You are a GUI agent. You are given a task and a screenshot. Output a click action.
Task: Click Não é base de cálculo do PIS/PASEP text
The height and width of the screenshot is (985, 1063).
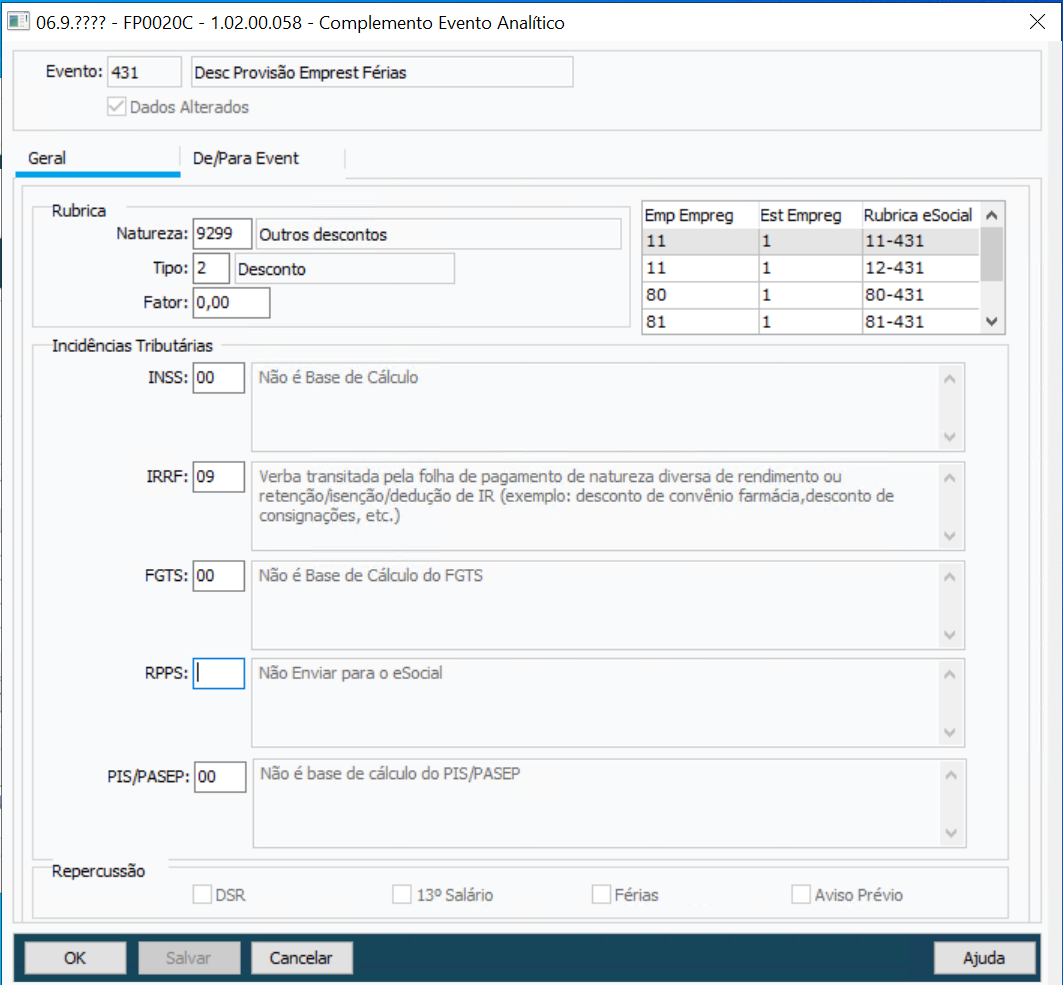390,773
